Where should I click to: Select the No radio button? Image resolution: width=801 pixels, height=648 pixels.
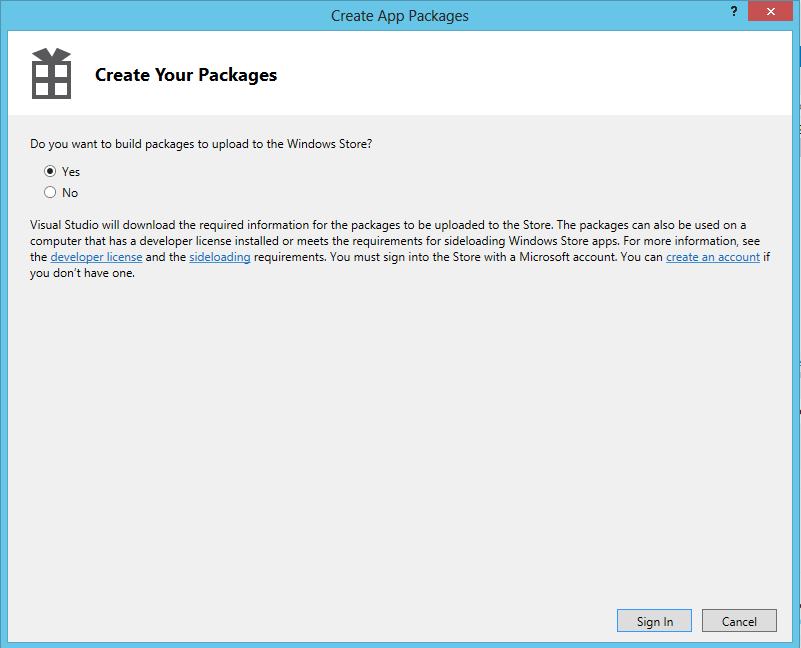point(50,192)
